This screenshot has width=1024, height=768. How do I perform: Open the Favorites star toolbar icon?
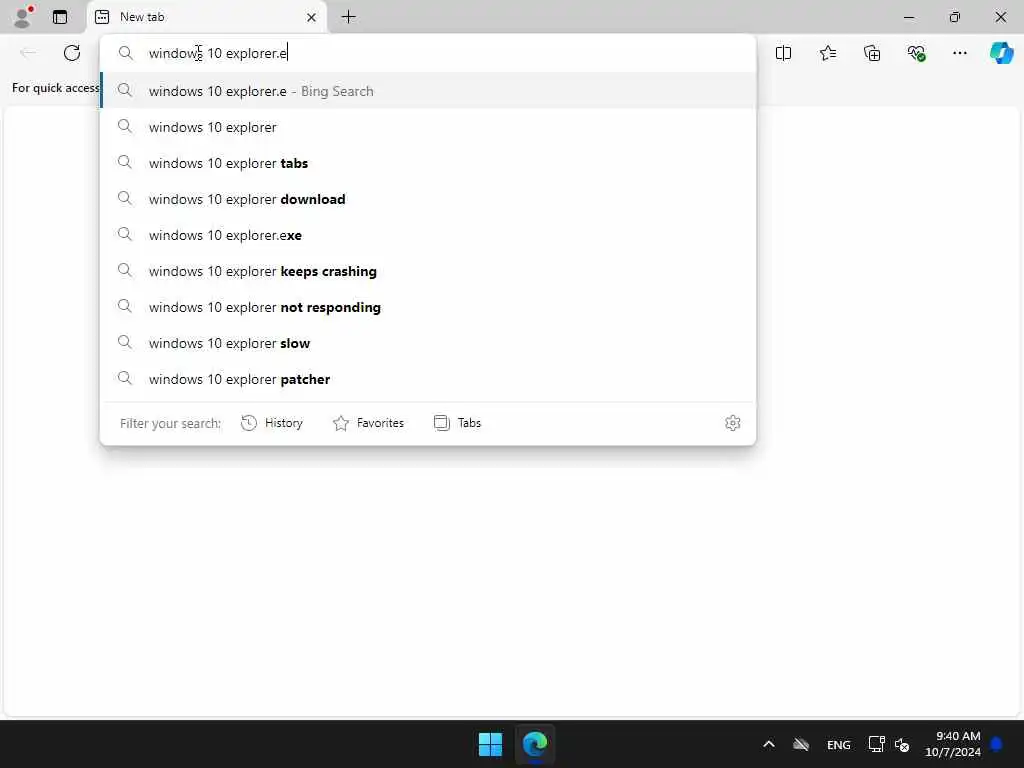(827, 53)
